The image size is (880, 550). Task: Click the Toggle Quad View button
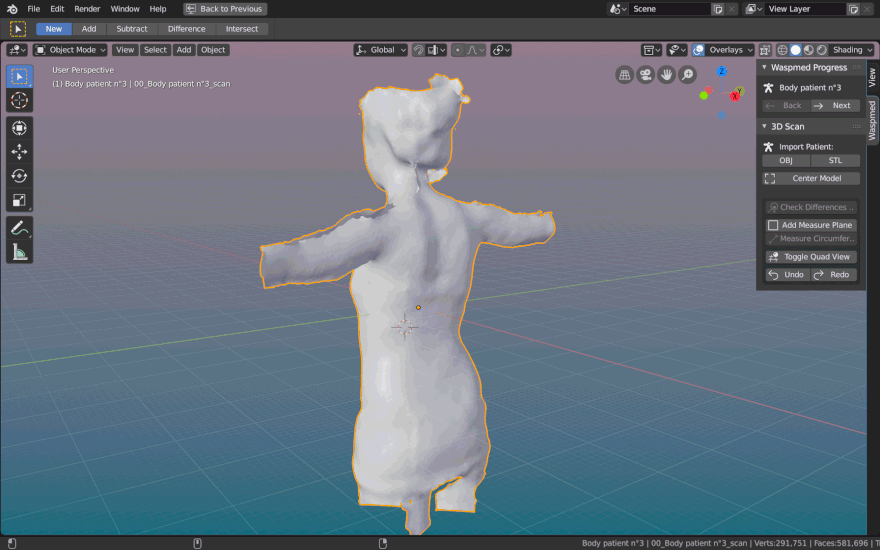pyautogui.click(x=811, y=257)
